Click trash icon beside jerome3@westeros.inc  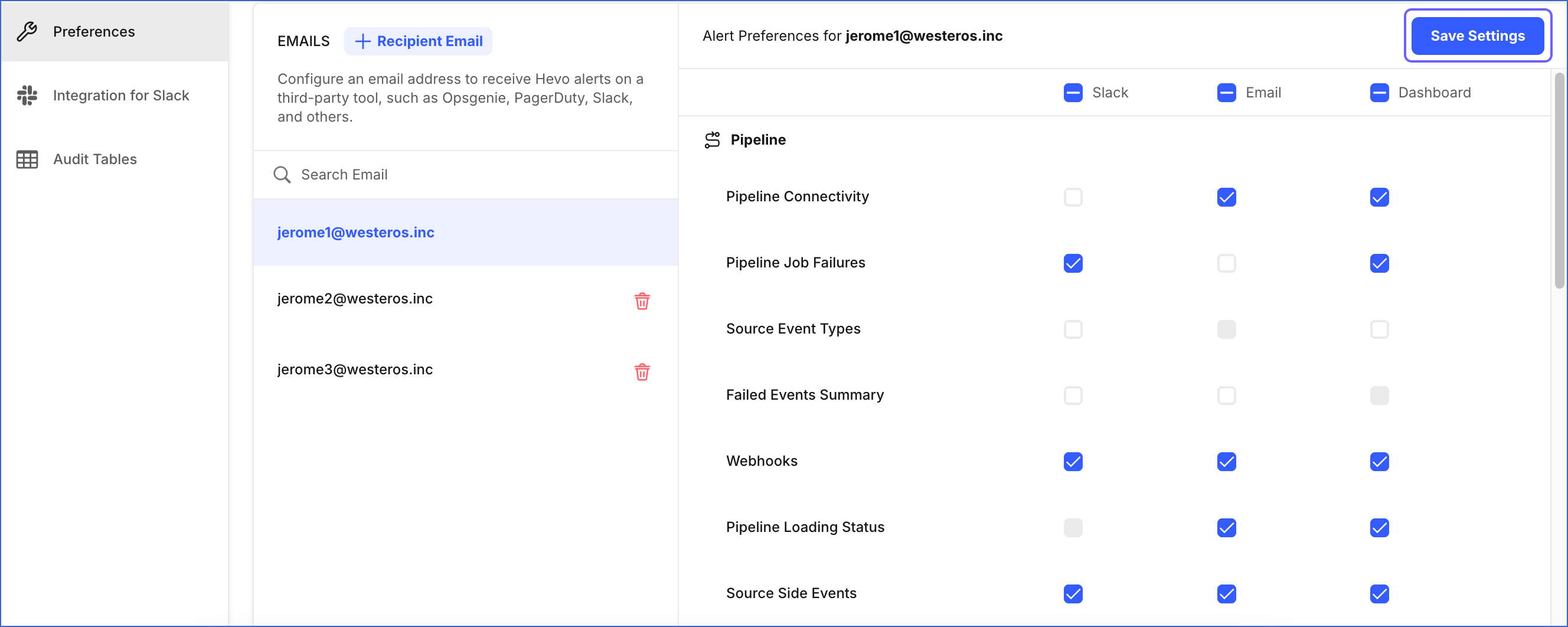642,372
